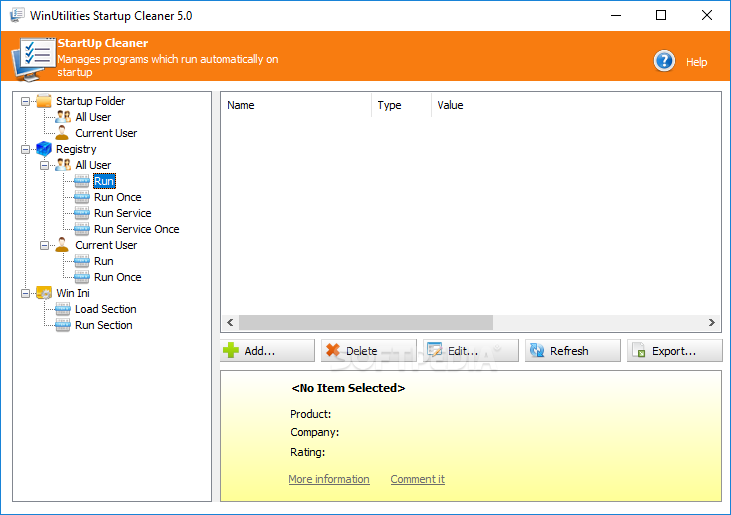Select Run under Registry Current User
The image size is (731, 515).
(x=103, y=261)
